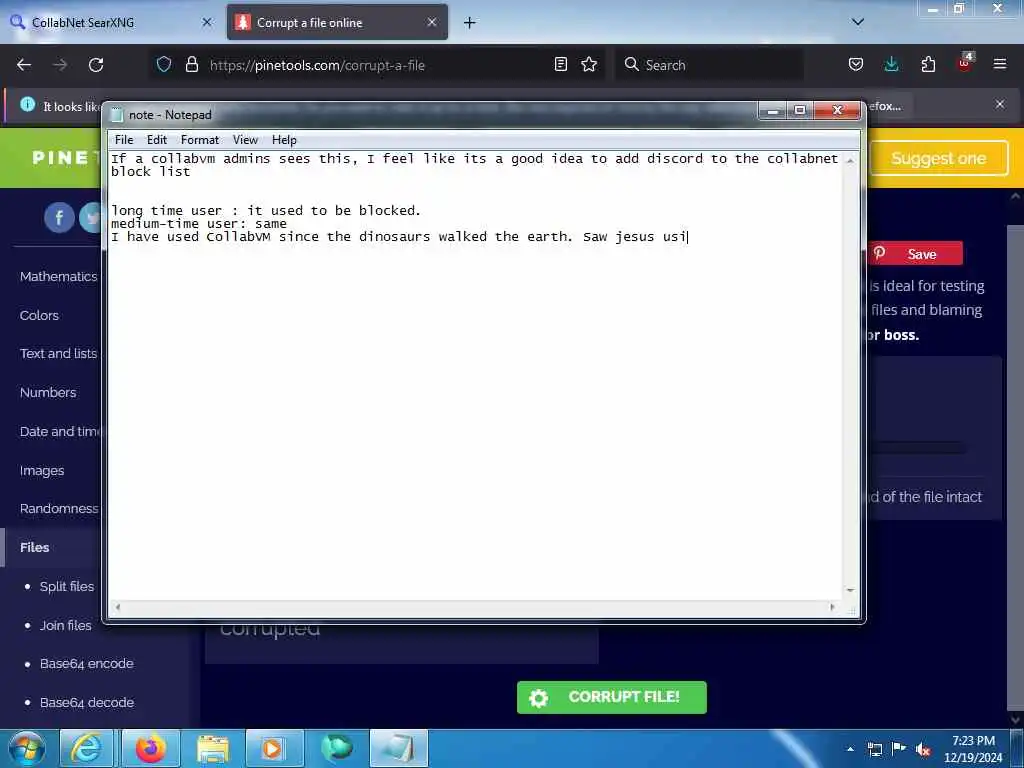Screen dimensions: 1024x768
Task: Open the Text and lists category
Action: pos(58,353)
